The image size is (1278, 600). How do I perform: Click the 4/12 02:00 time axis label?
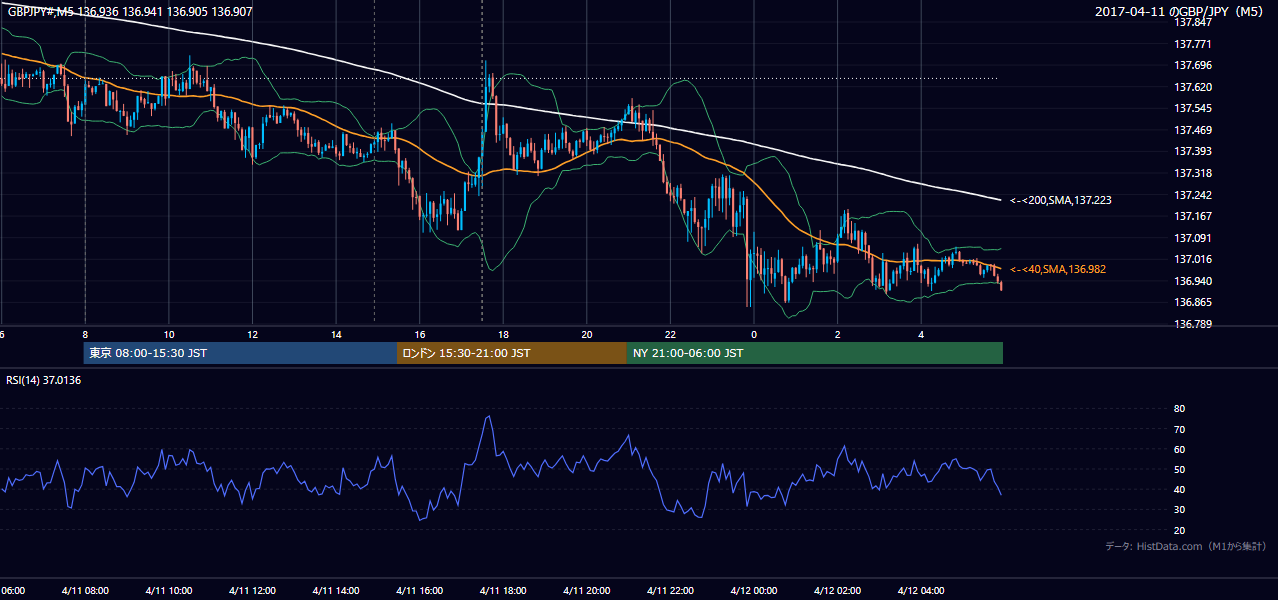coord(837,590)
